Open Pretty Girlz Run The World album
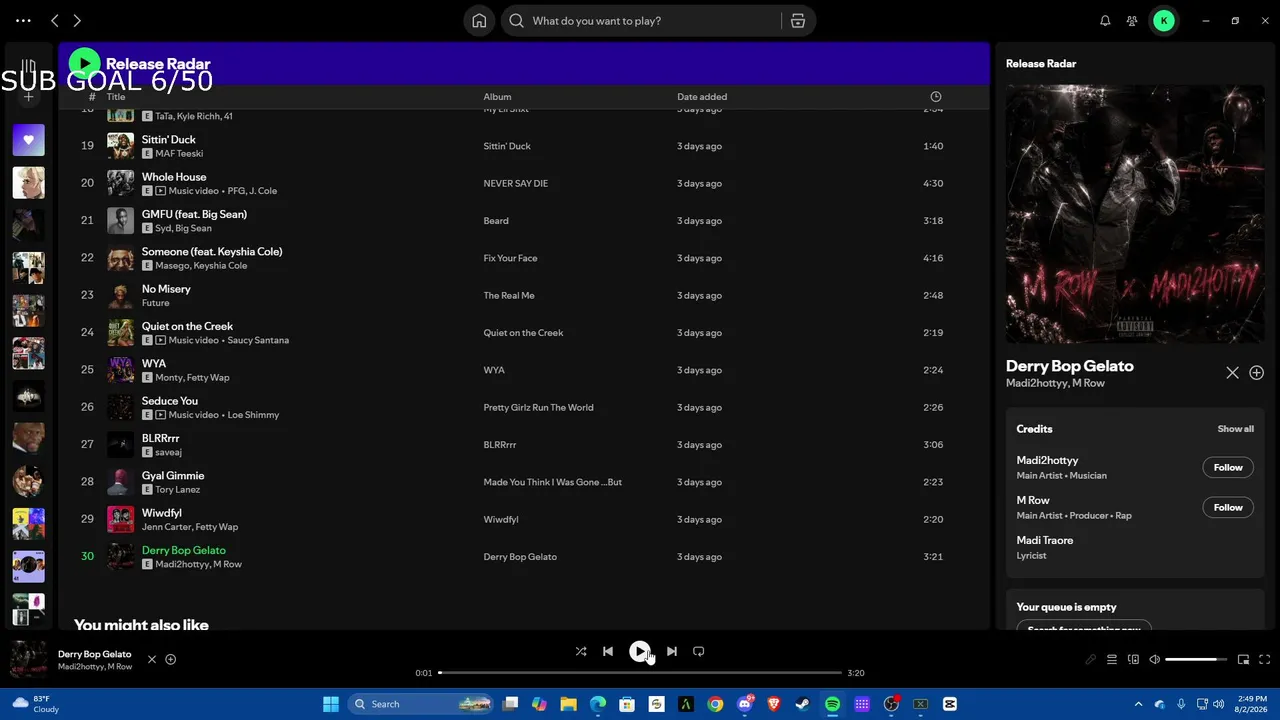 538,408
